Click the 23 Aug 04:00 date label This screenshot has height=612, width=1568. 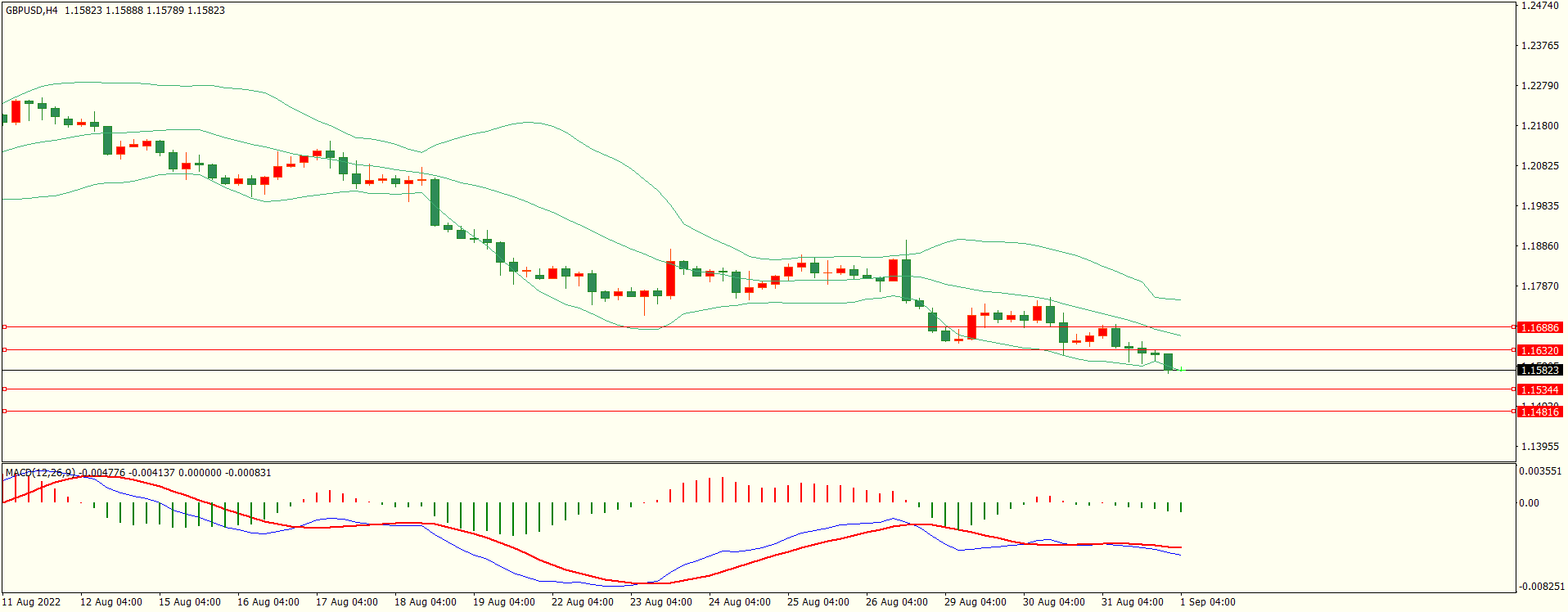coord(660,602)
